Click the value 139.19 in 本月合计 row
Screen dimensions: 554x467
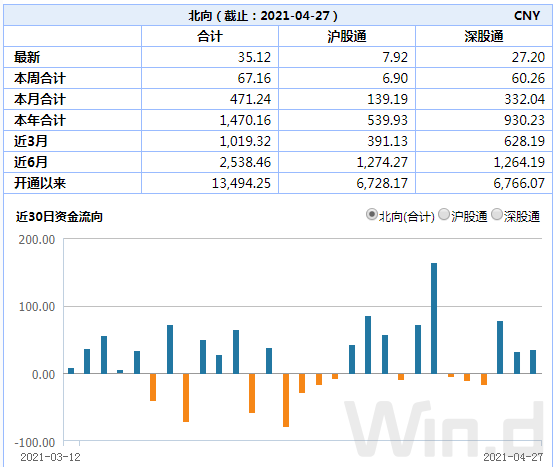pos(388,99)
